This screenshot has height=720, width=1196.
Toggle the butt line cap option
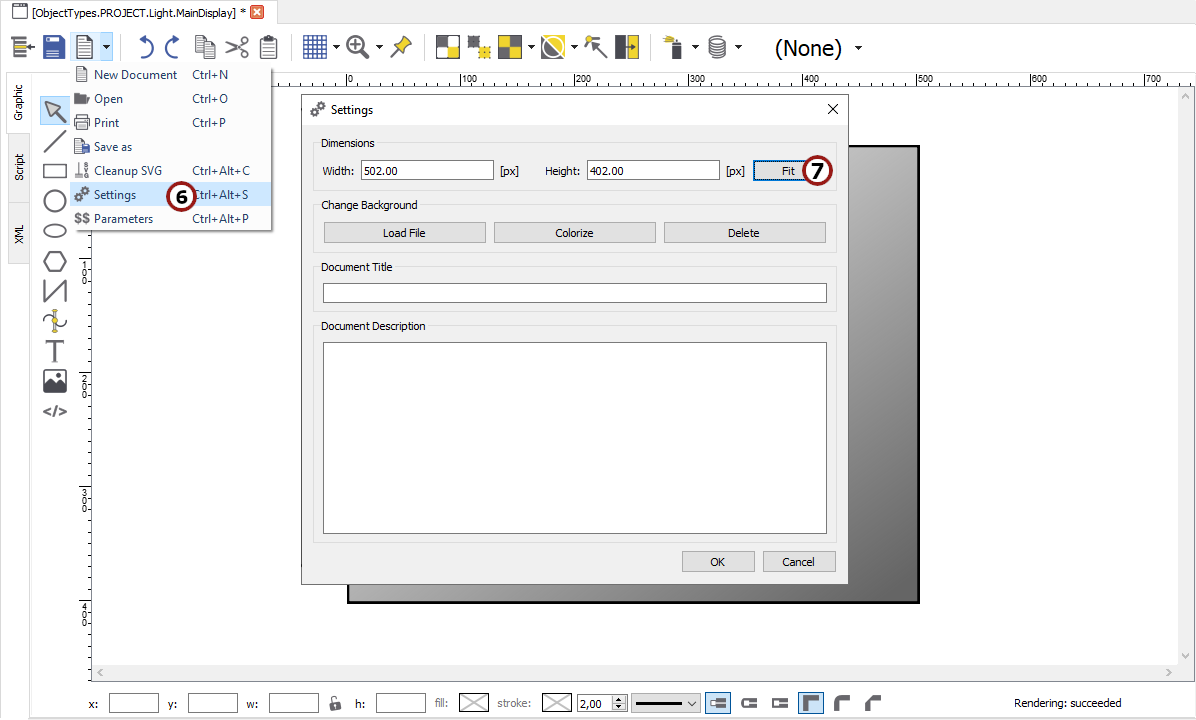717,703
